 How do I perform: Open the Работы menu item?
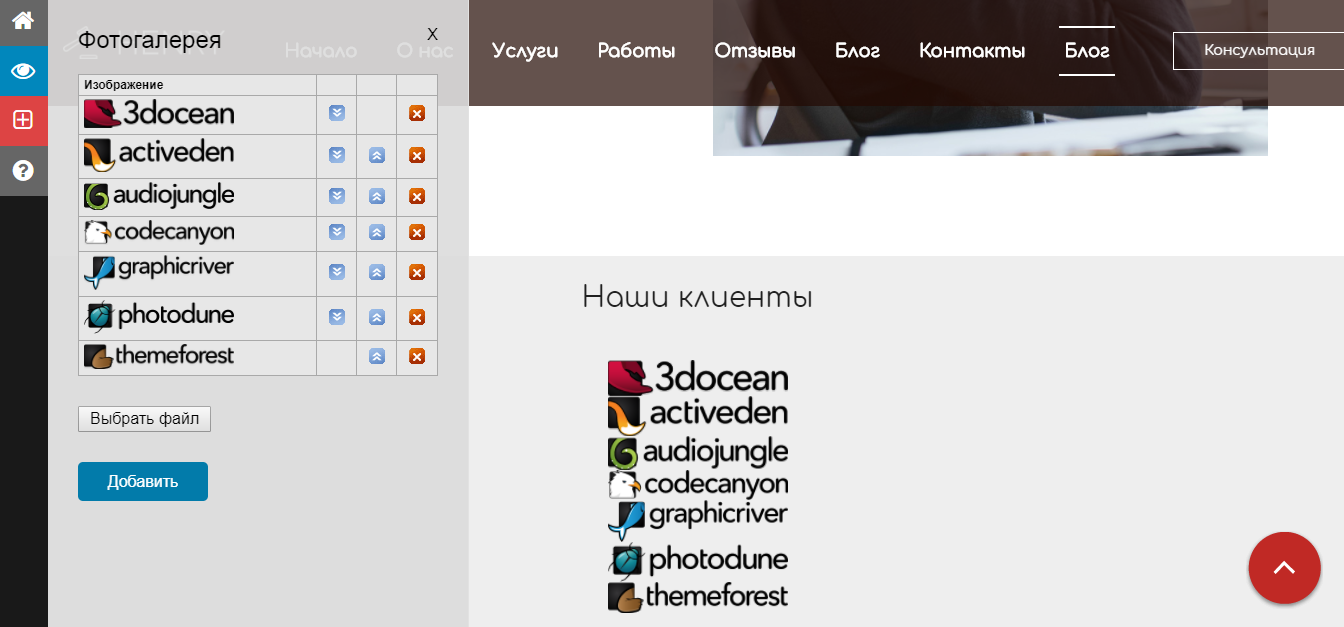pos(636,51)
